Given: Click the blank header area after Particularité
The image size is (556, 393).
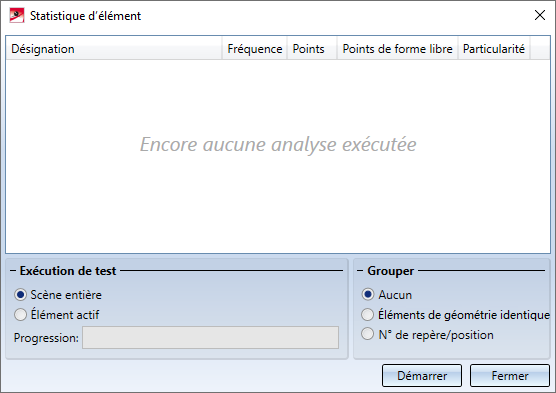Looking at the screenshot, I should point(540,49).
